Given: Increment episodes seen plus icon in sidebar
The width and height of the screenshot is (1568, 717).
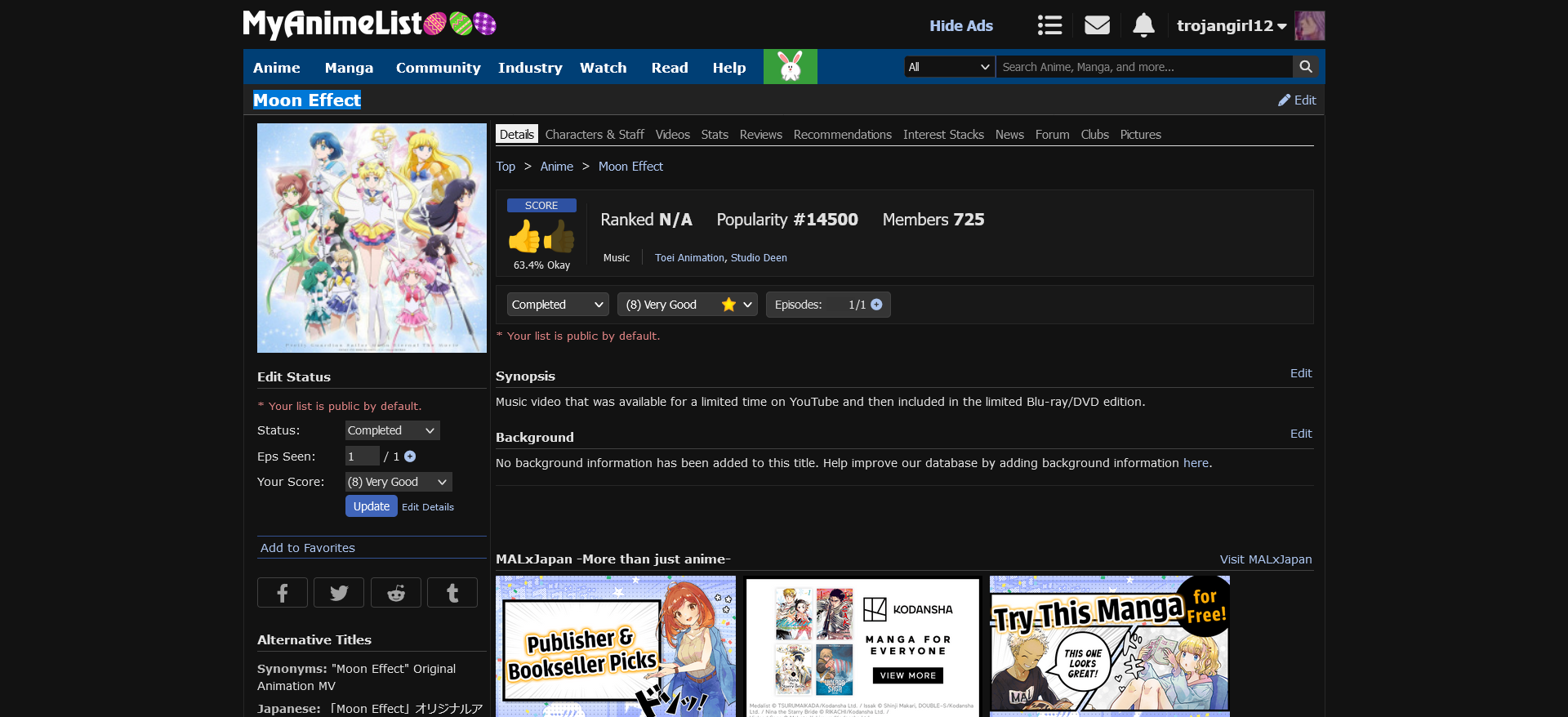Looking at the screenshot, I should [410, 456].
